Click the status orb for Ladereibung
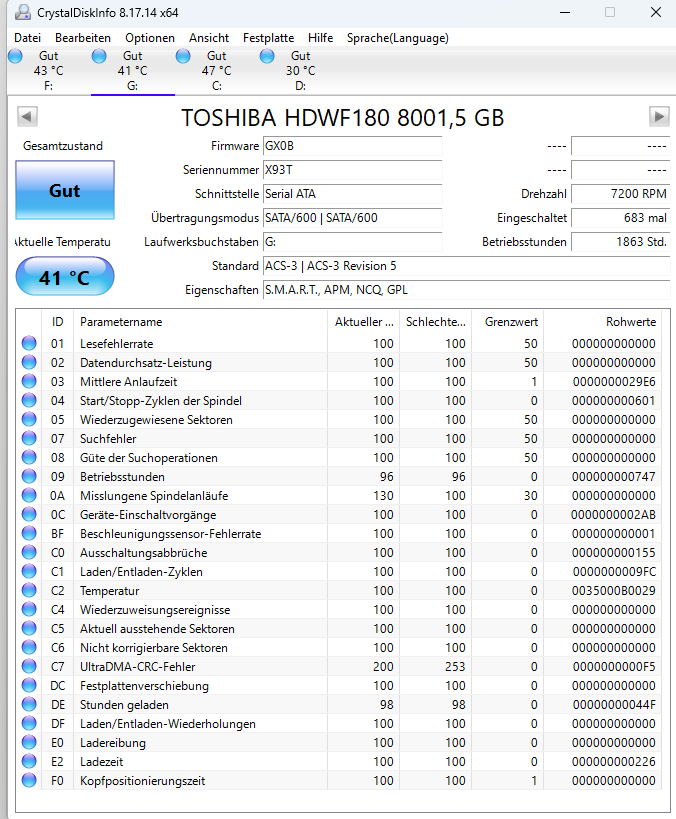This screenshot has width=676, height=819. 29,742
